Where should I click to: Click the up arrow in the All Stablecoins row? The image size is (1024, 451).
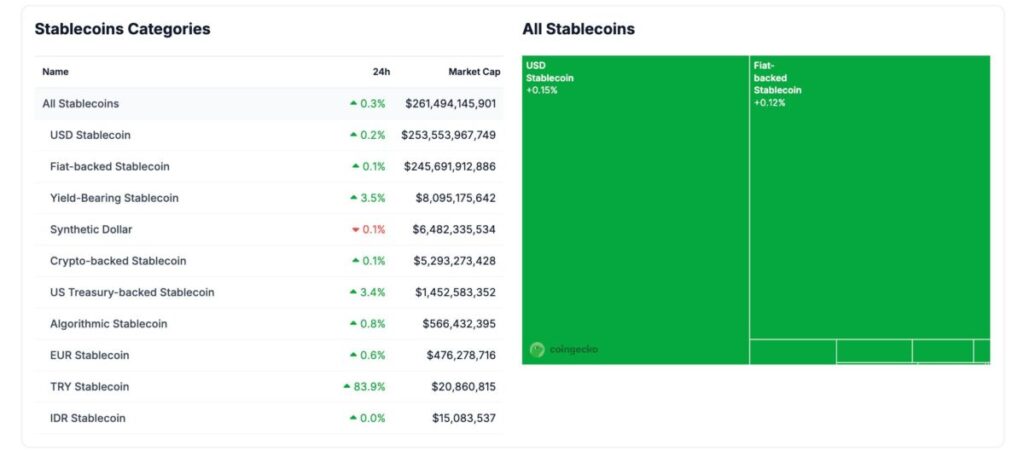tap(353, 104)
